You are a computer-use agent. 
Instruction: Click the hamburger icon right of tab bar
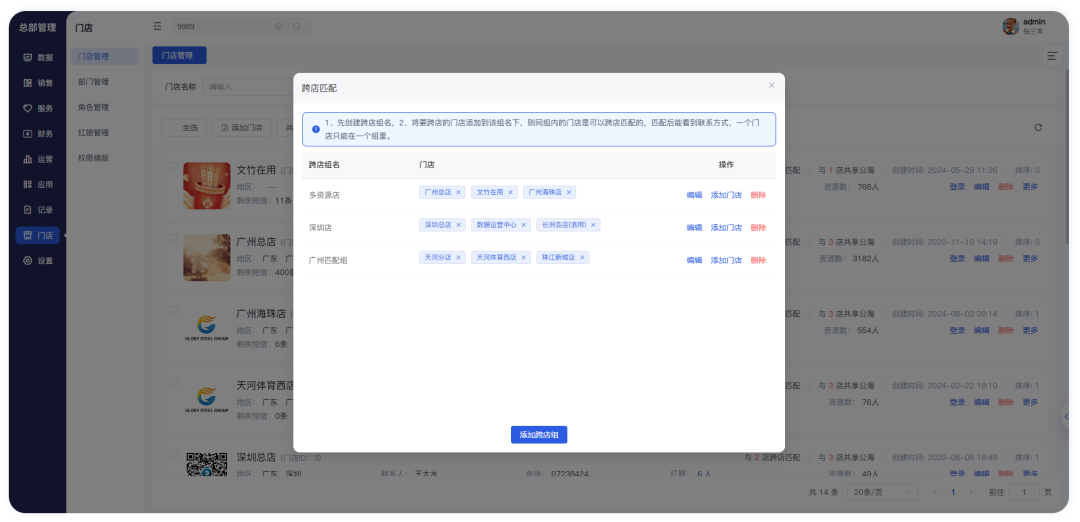1052,56
